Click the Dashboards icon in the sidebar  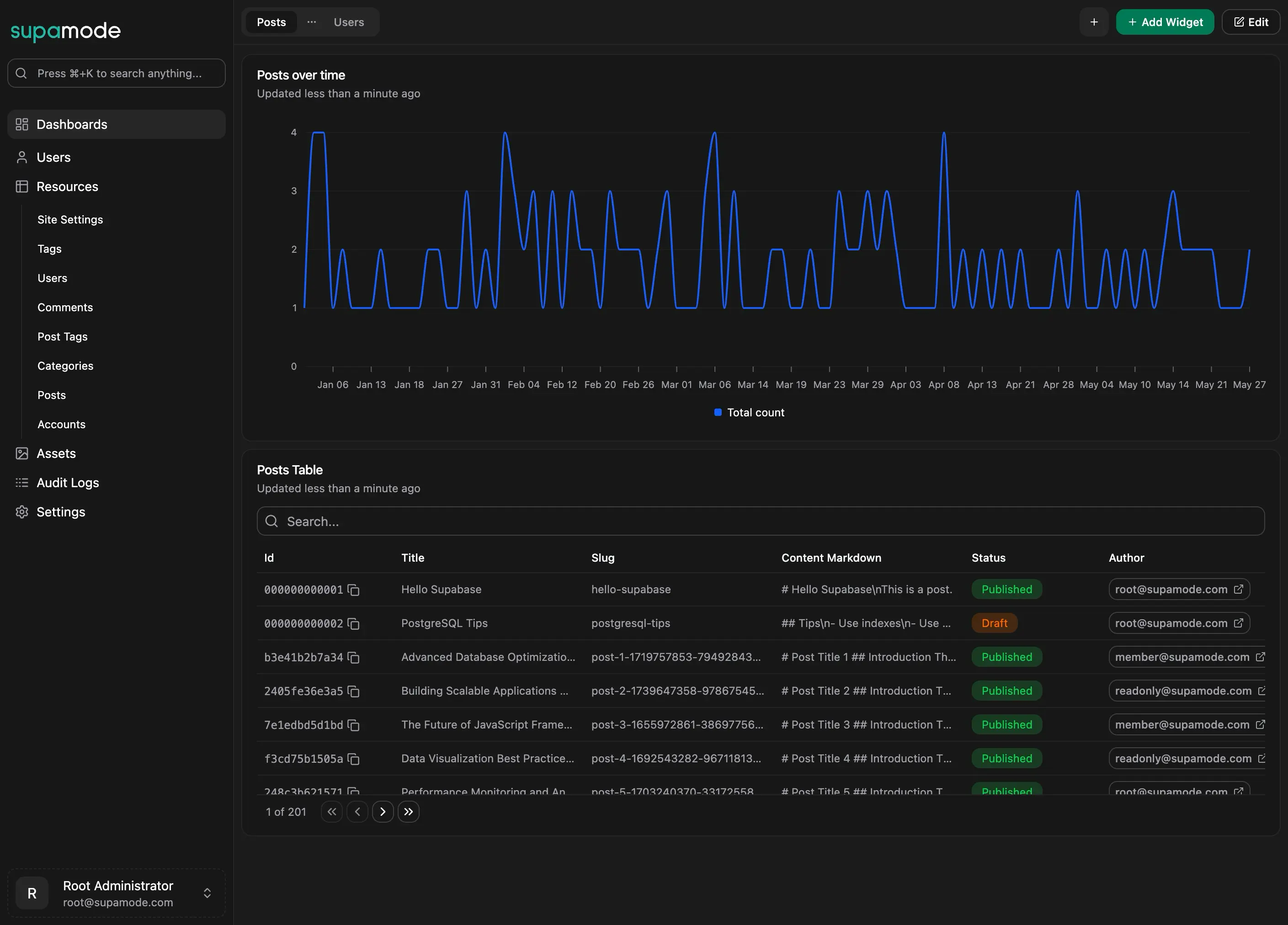pyautogui.click(x=21, y=124)
